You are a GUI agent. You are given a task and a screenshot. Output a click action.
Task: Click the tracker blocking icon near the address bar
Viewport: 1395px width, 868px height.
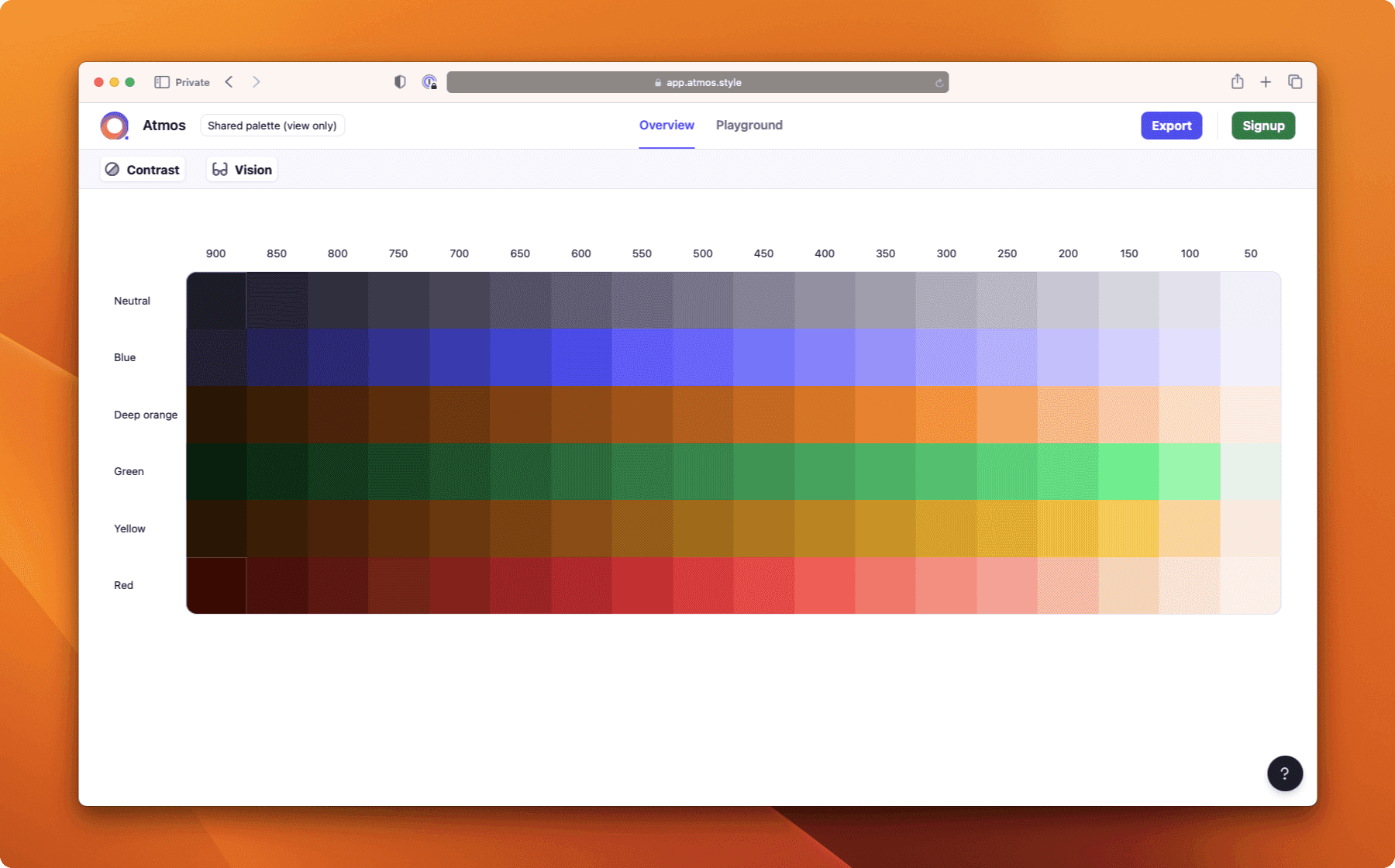429,81
